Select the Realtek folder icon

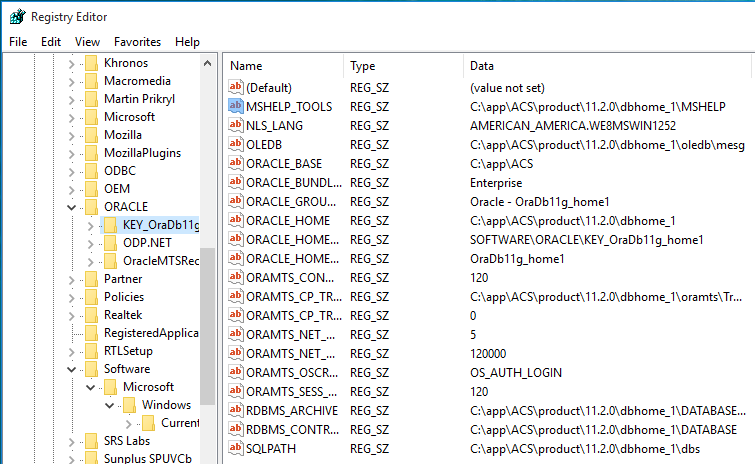point(91,315)
